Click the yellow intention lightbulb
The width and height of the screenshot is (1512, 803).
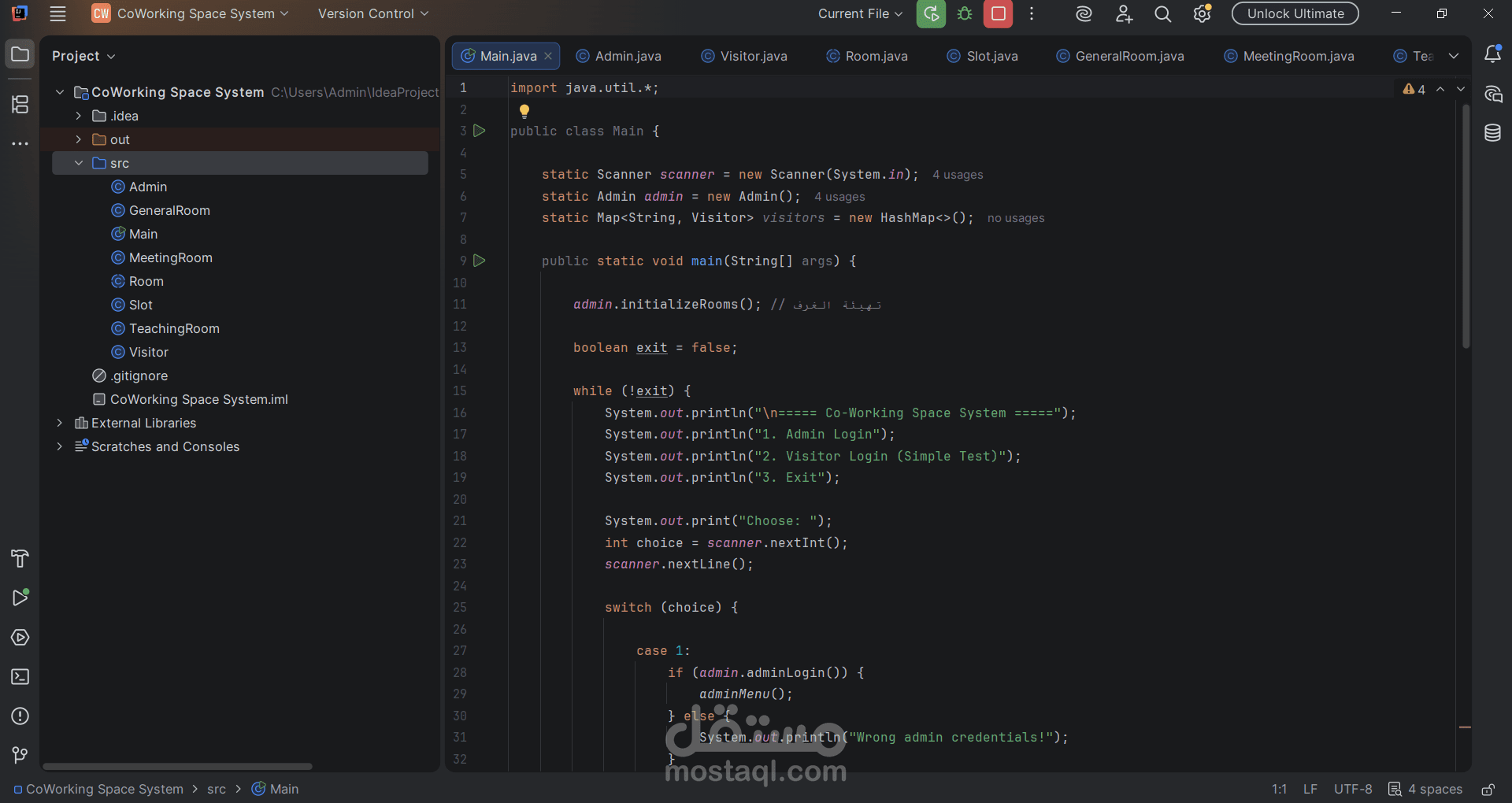click(524, 111)
